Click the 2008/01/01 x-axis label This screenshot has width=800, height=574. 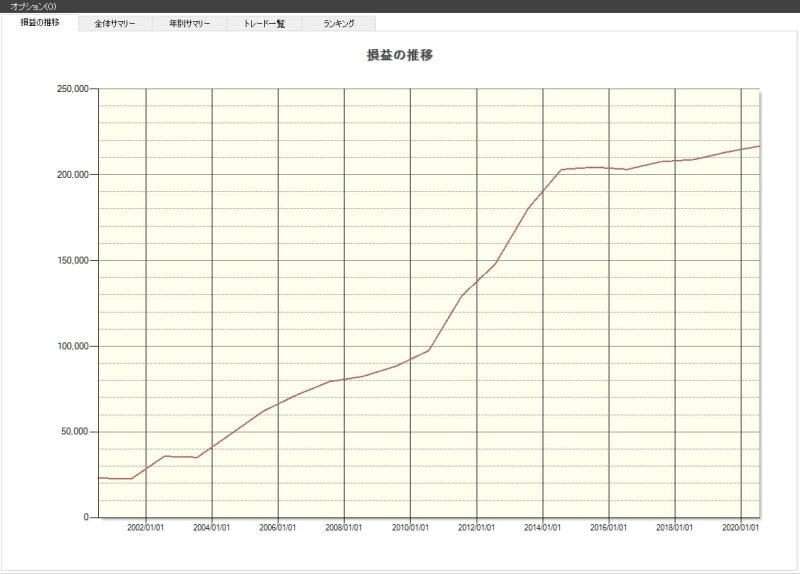(344, 528)
